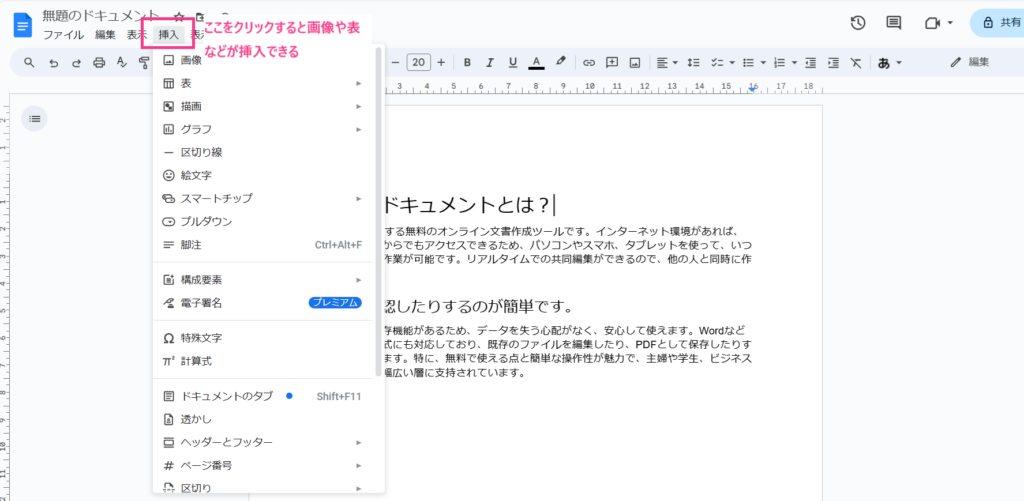The image size is (1024, 501).
Task: Toggle italic formatting
Action: pos(490,62)
